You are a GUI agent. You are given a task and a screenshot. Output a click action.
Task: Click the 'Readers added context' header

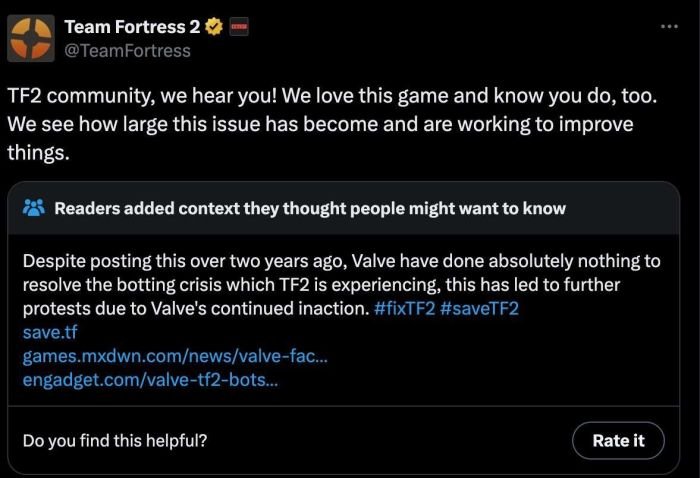pyautogui.click(x=309, y=208)
